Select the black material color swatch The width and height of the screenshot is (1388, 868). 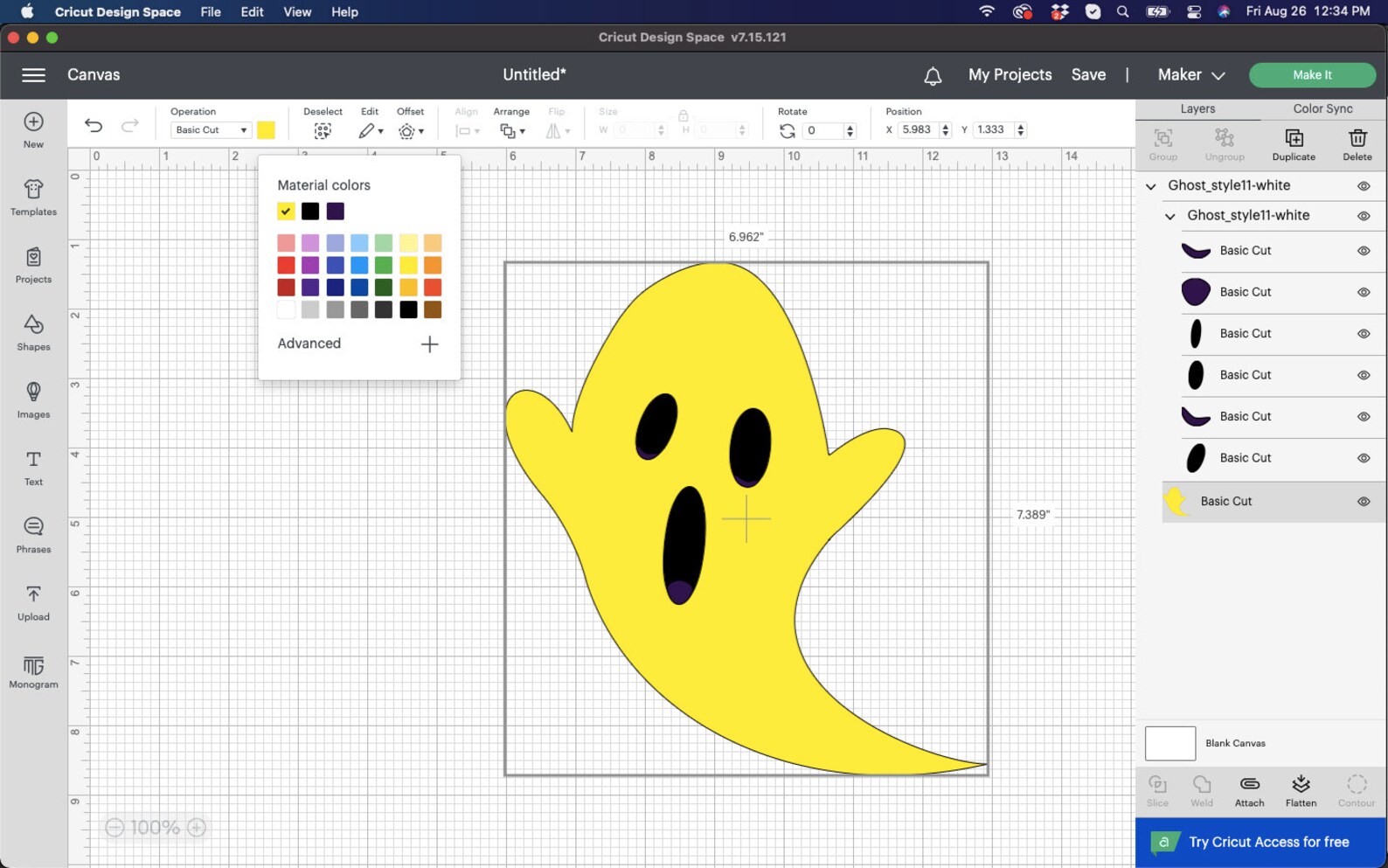(x=310, y=211)
